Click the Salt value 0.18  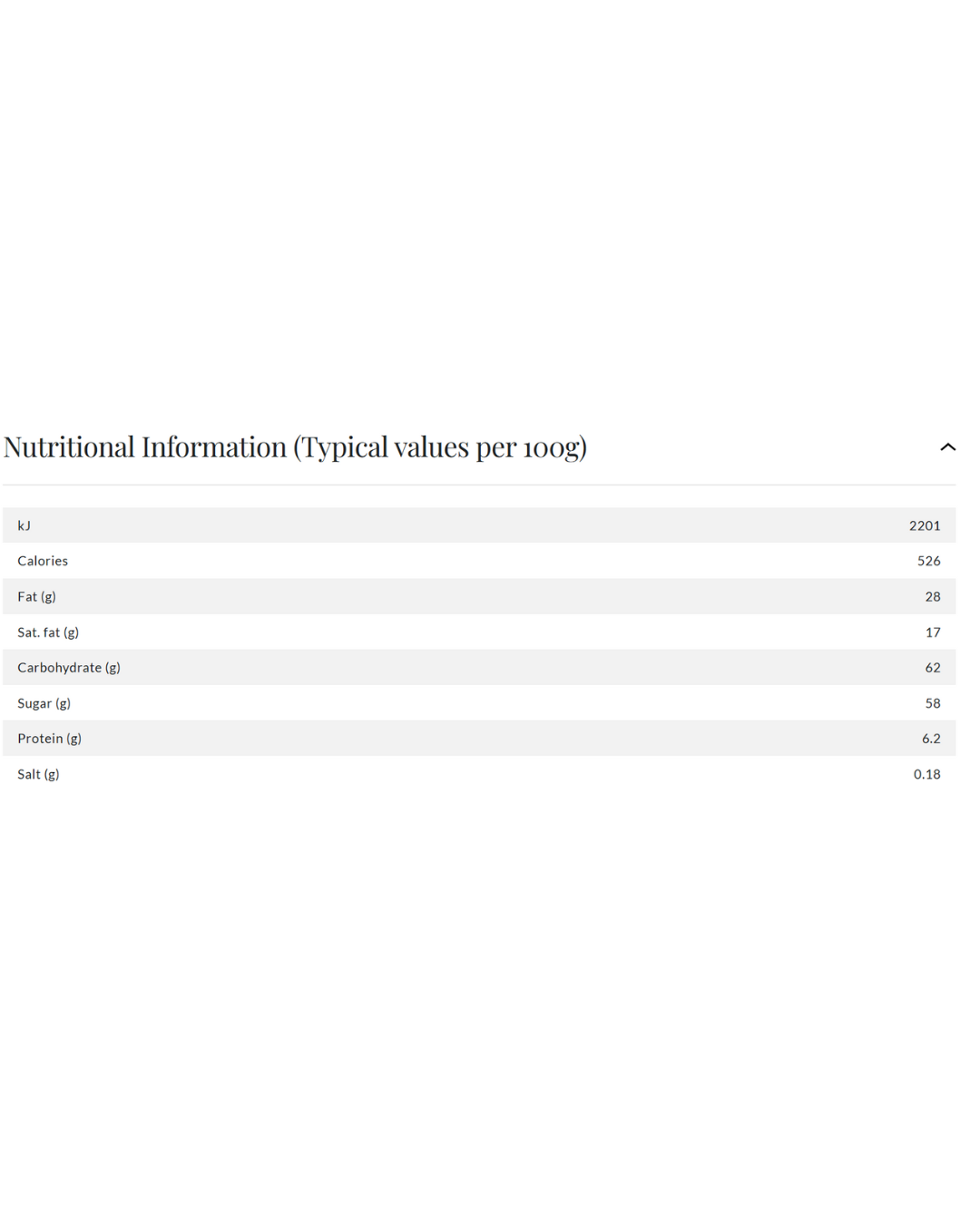[926, 774]
